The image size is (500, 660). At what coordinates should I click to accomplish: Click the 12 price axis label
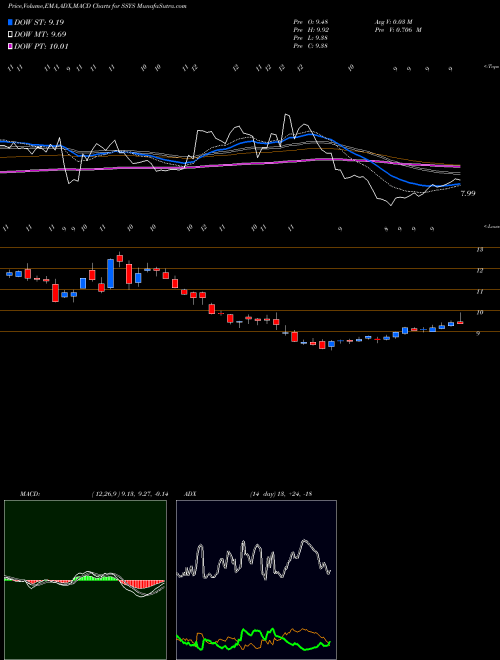479,271
